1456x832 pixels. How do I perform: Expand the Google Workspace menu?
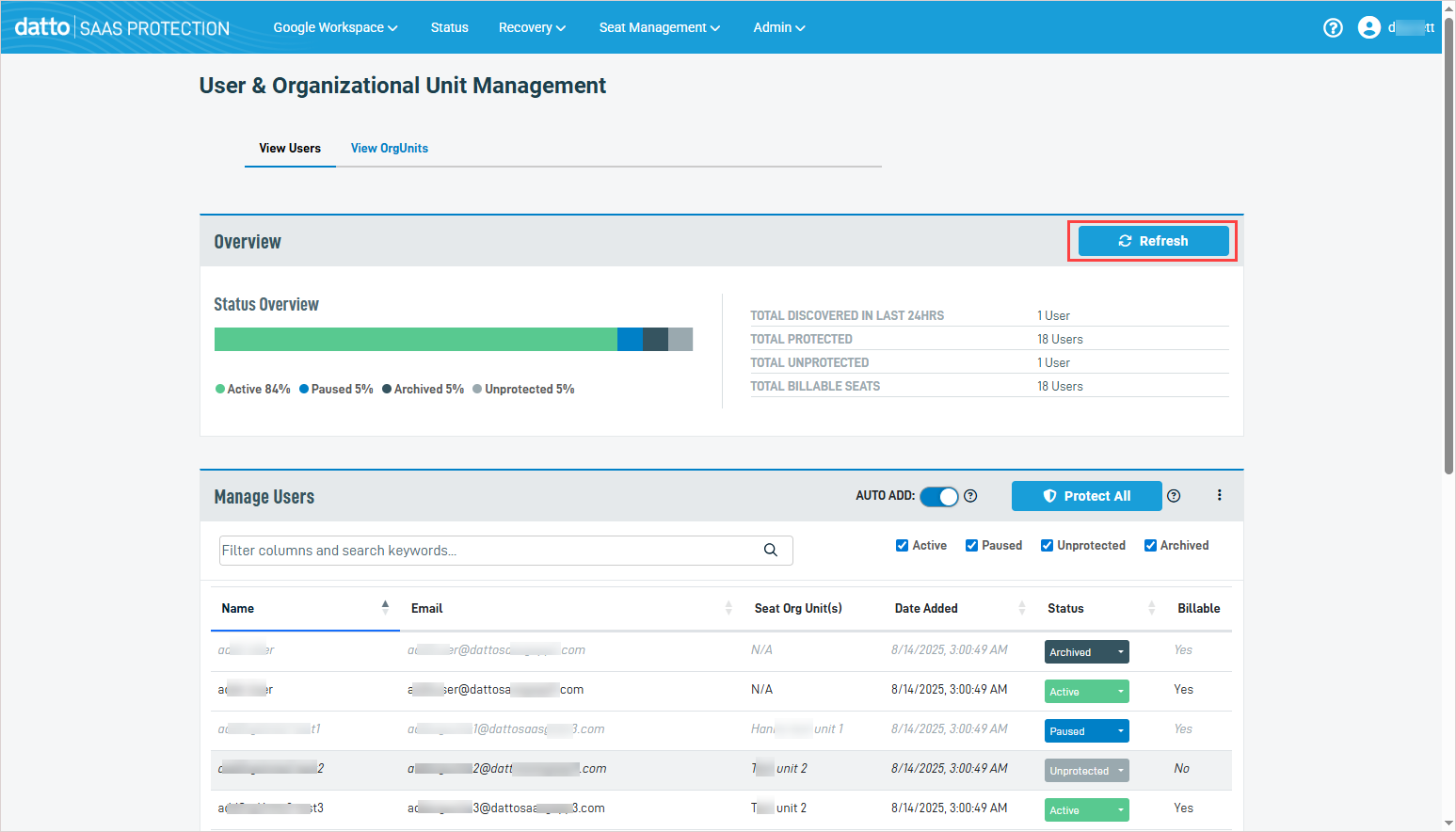335,27
